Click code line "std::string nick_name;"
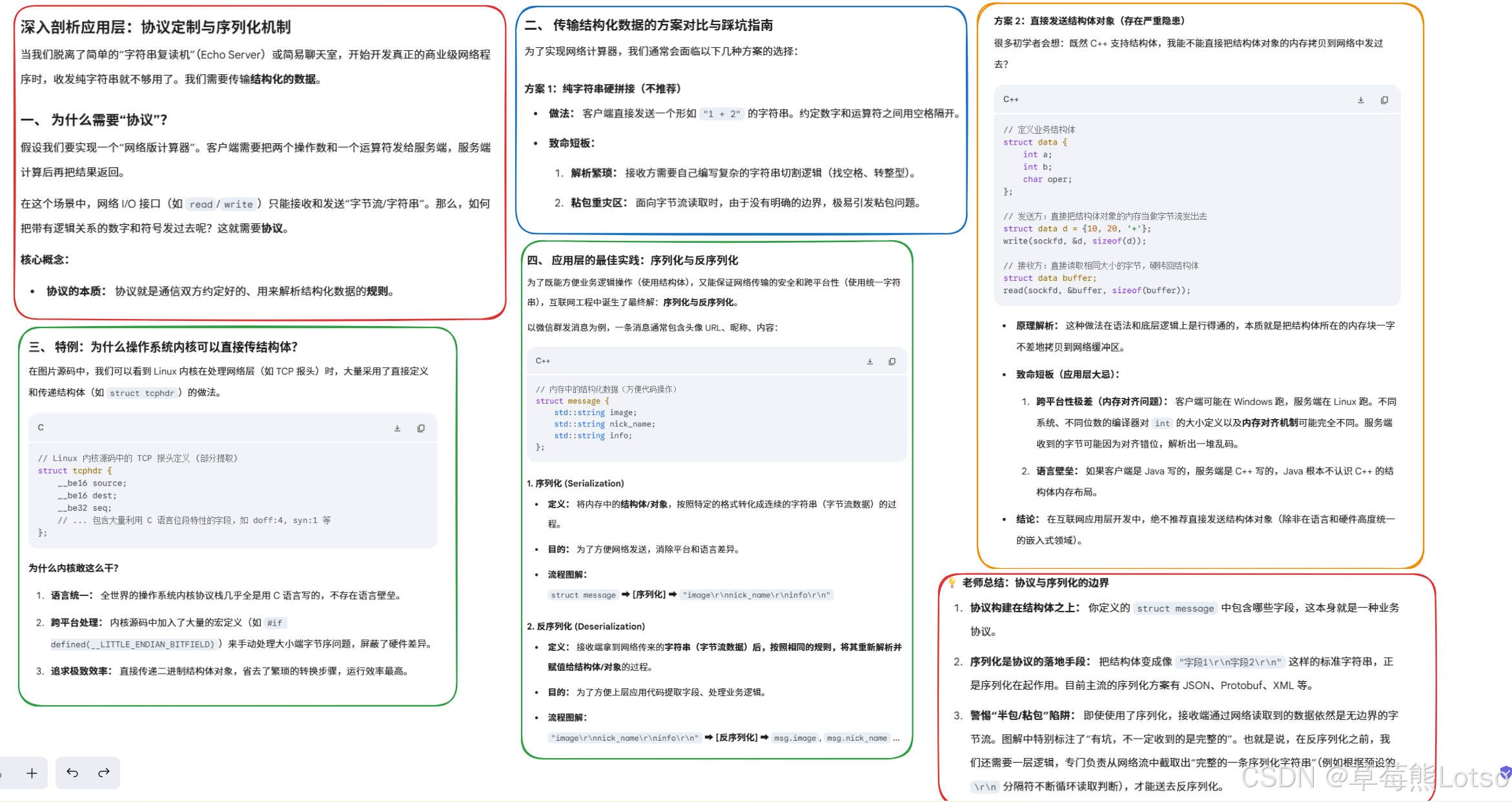Screen dimensions: 1512x802 point(604,424)
